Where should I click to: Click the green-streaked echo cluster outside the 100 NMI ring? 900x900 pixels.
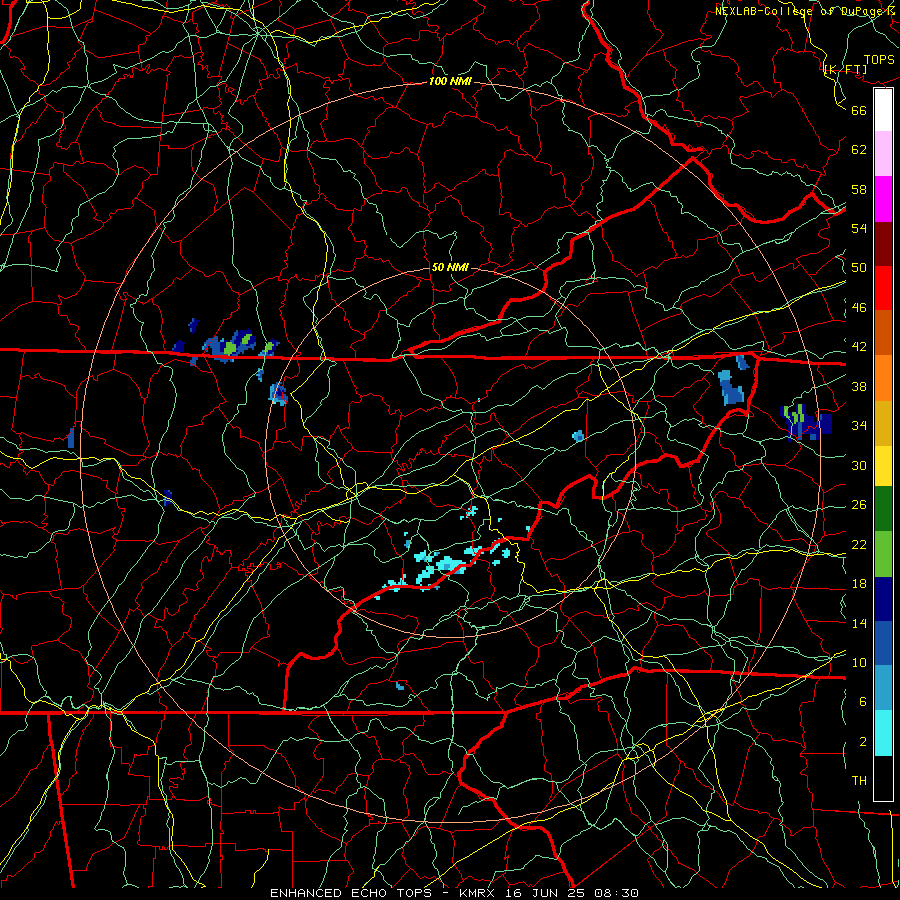[806, 422]
